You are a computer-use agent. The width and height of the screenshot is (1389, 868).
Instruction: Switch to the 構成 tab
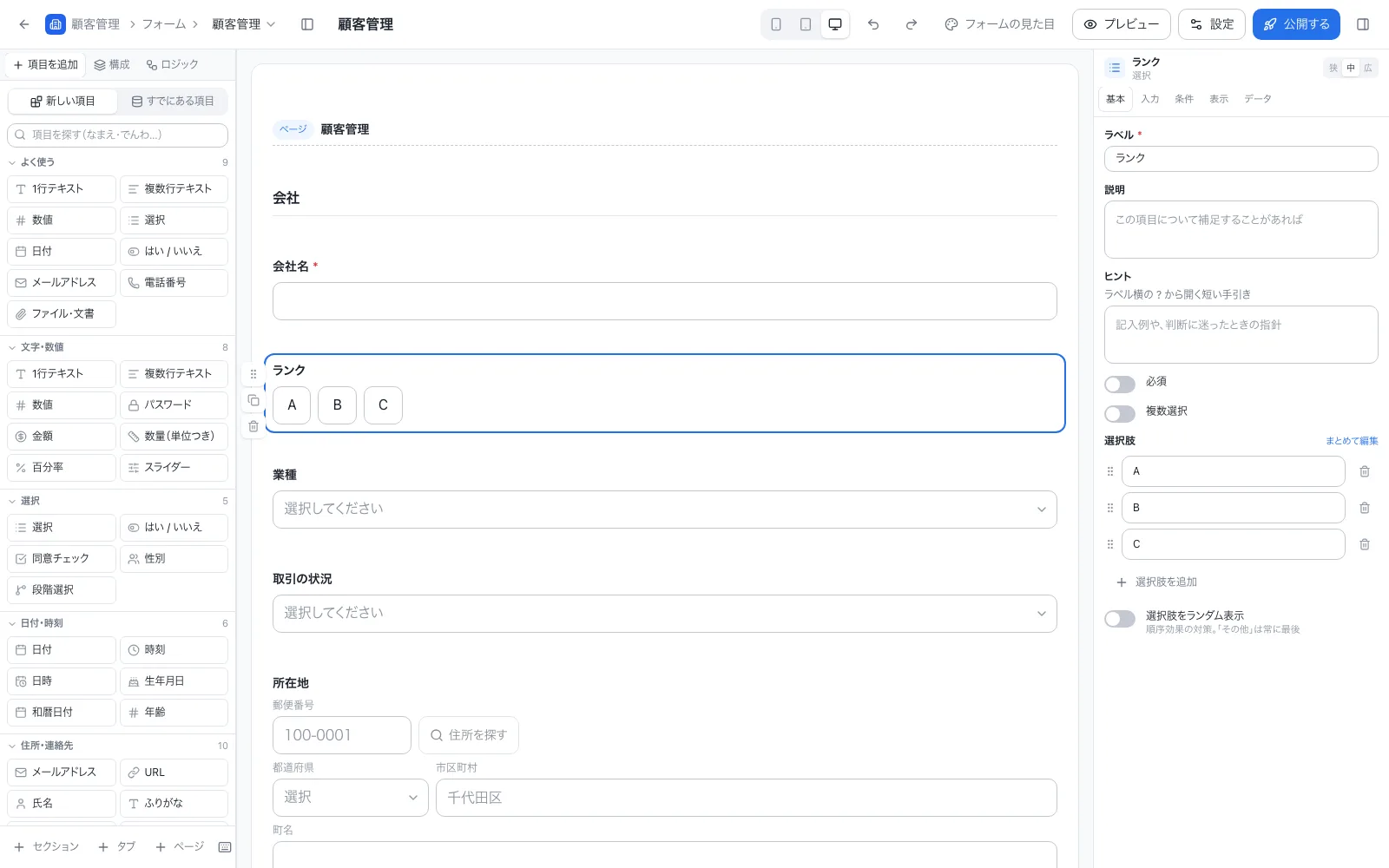tap(112, 64)
